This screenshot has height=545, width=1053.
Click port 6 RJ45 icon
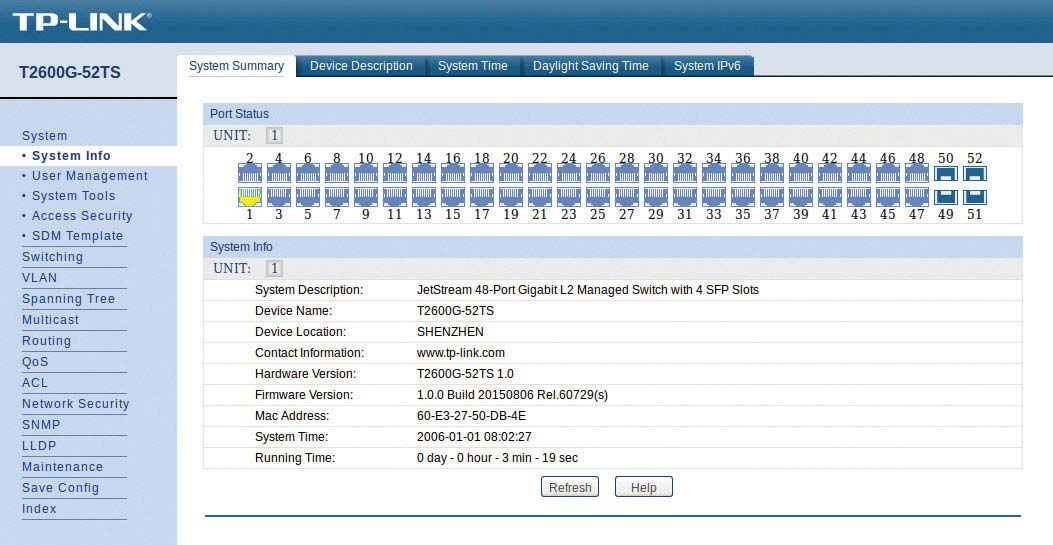[x=308, y=174]
